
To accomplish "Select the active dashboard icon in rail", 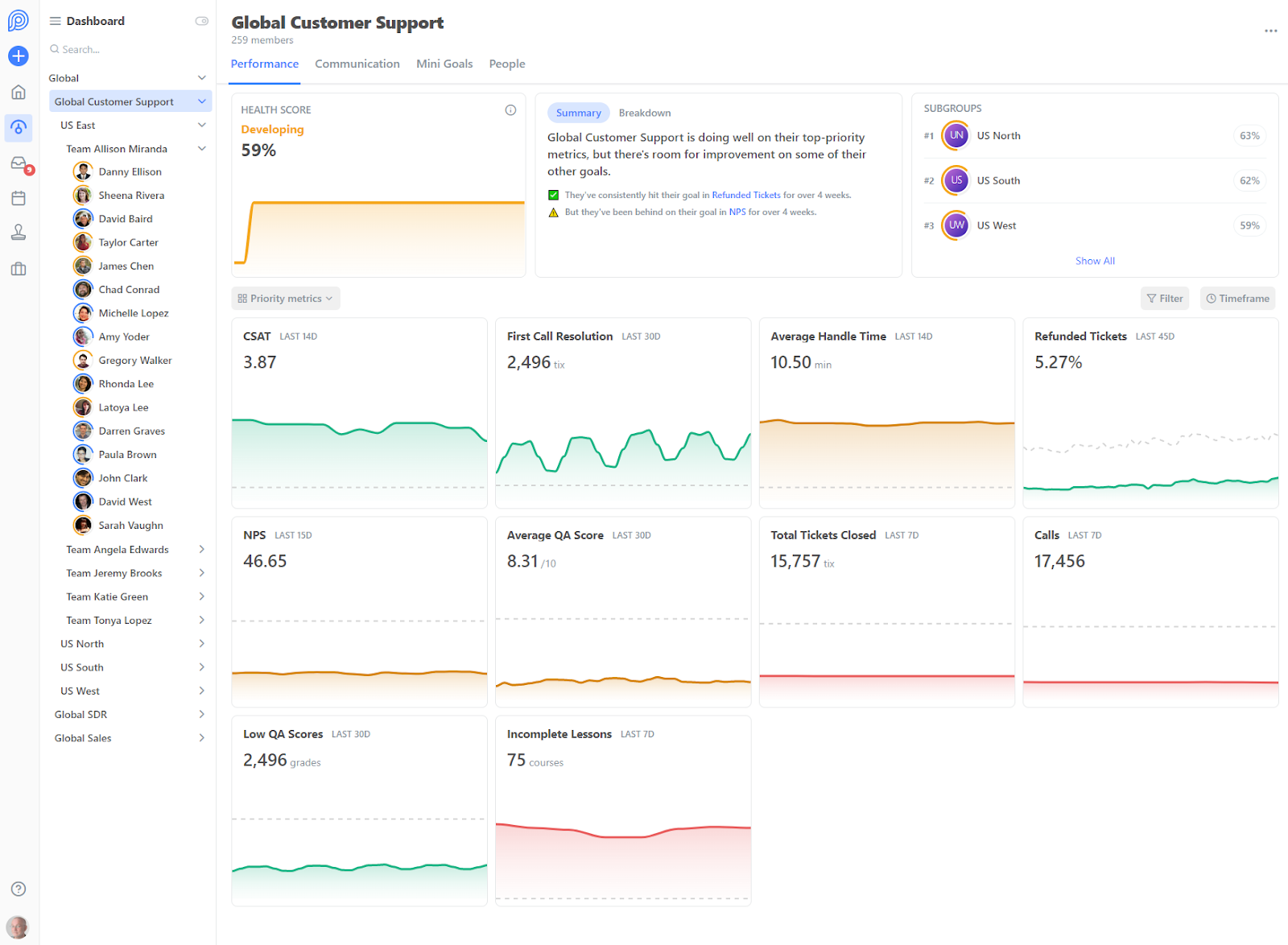I will (x=19, y=127).
